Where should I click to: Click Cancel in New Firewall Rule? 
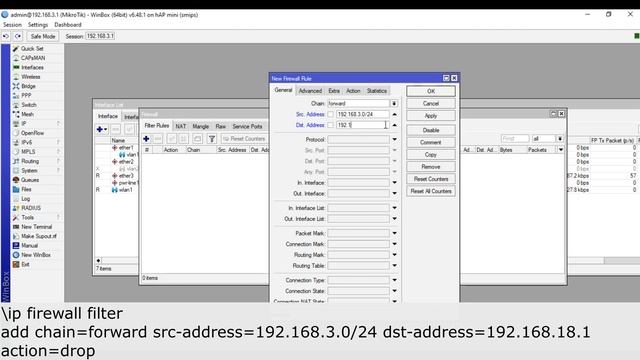(x=431, y=104)
